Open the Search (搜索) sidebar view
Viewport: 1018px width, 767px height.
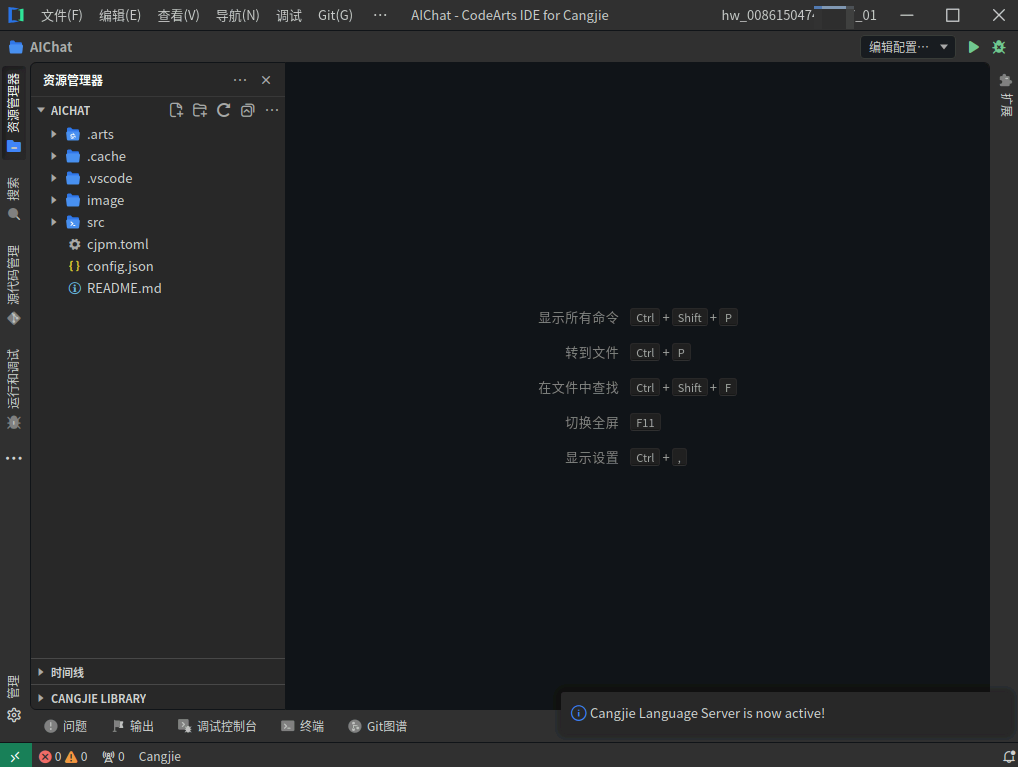14,199
